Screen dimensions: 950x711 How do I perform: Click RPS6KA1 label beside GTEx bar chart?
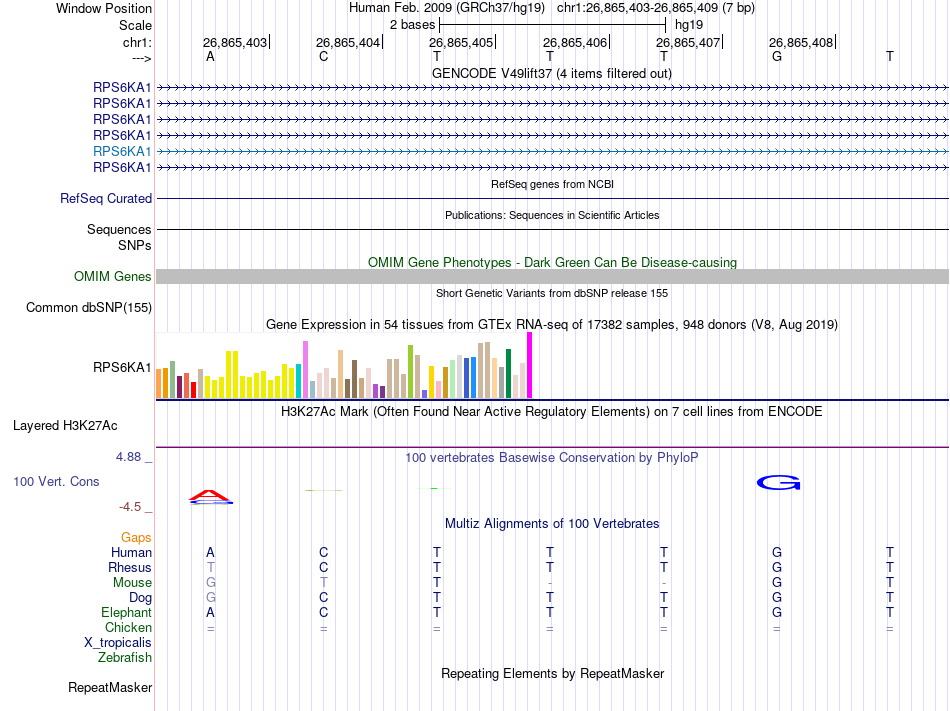pos(122,368)
